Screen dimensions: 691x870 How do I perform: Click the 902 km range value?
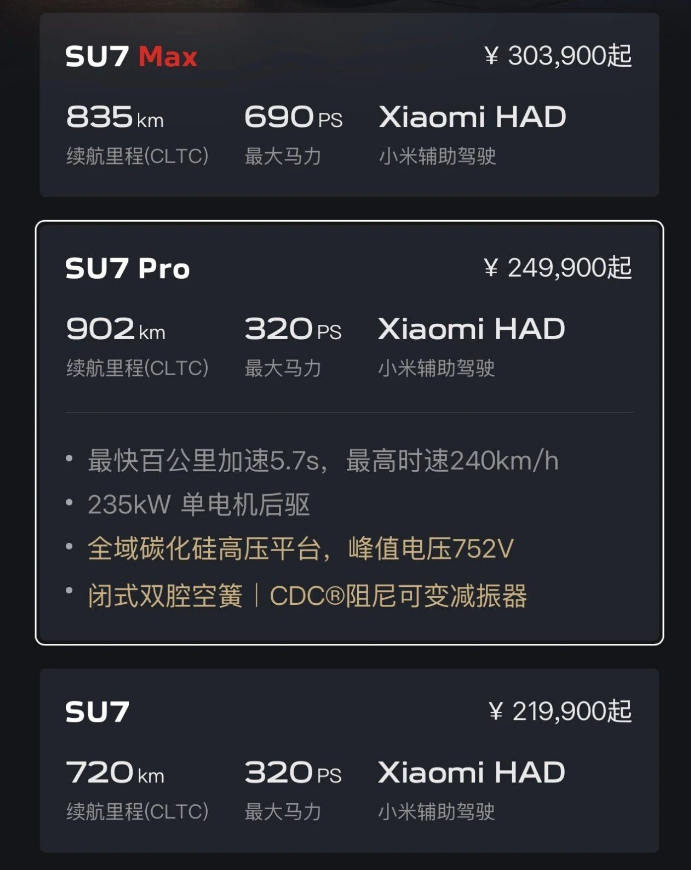pos(115,329)
